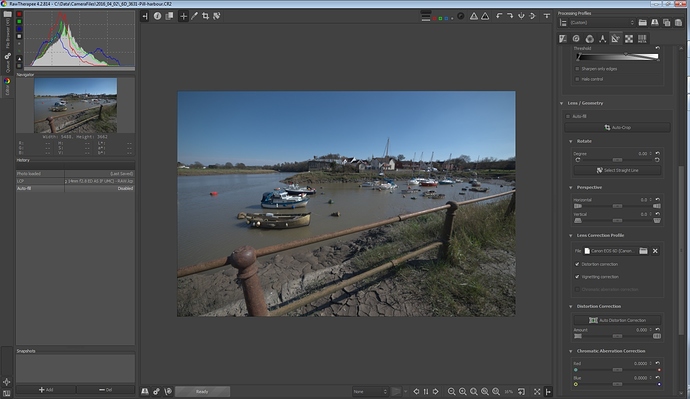Toggle Distortion correction checkbox
Image resolution: width=690 pixels, height=399 pixels.
(577, 264)
